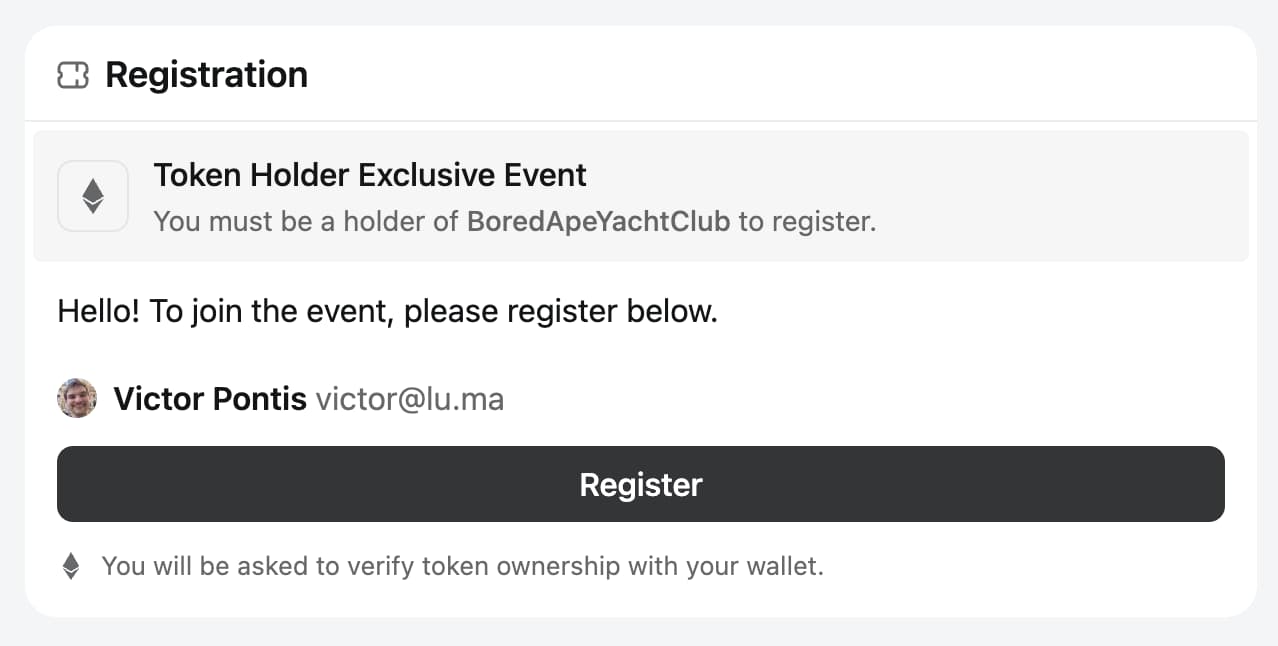Screen dimensions: 1278x646
Task: Click the "You must be a holder" text
Action: [x=308, y=221]
